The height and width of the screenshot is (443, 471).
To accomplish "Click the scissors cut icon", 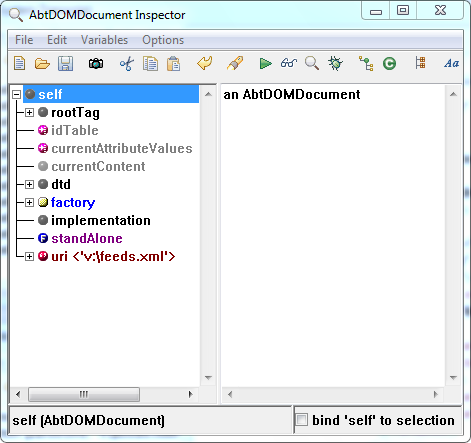I will click(127, 63).
